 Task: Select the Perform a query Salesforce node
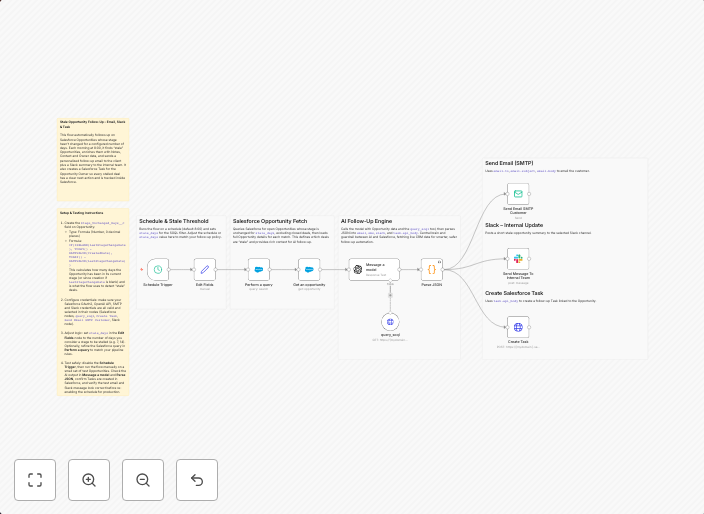[x=259, y=269]
